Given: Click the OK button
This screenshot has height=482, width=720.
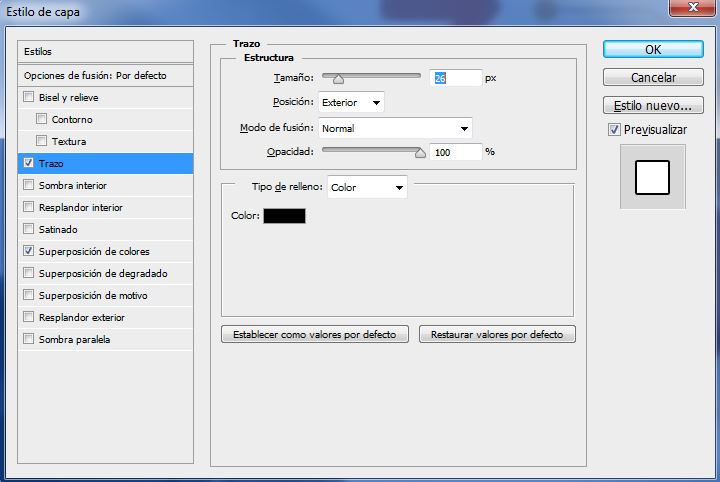Looking at the screenshot, I should click(x=653, y=49).
